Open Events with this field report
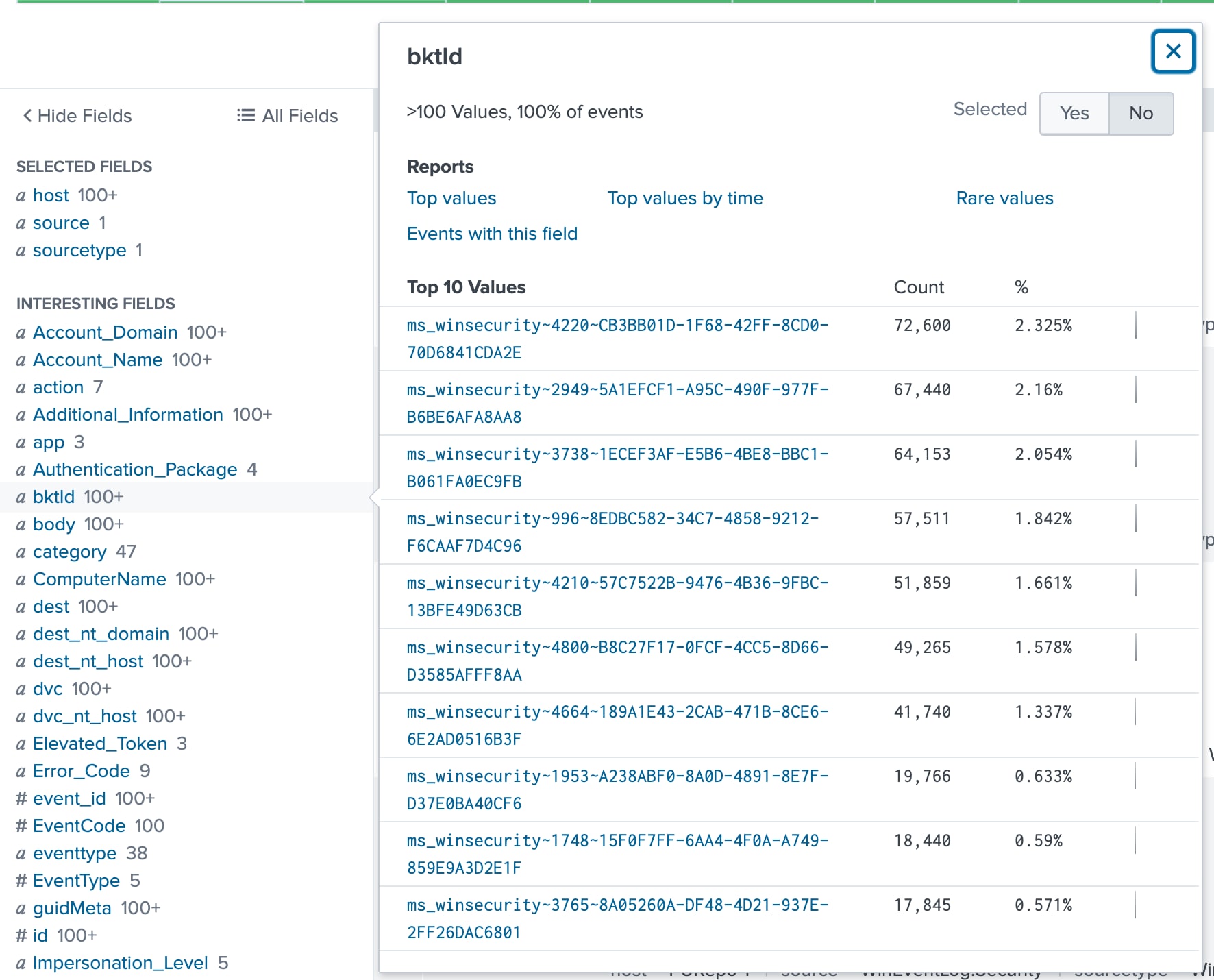The height and width of the screenshot is (980, 1214). tap(492, 234)
